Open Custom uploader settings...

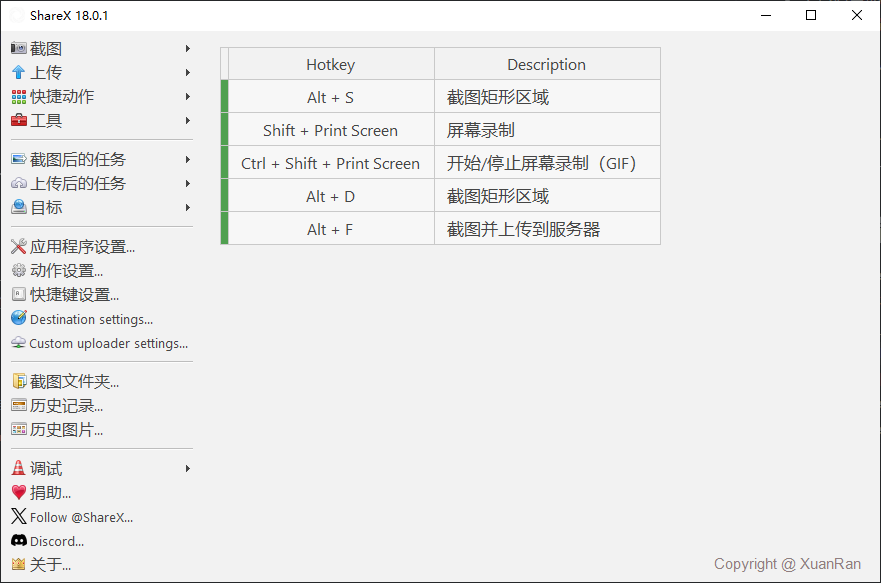108,343
